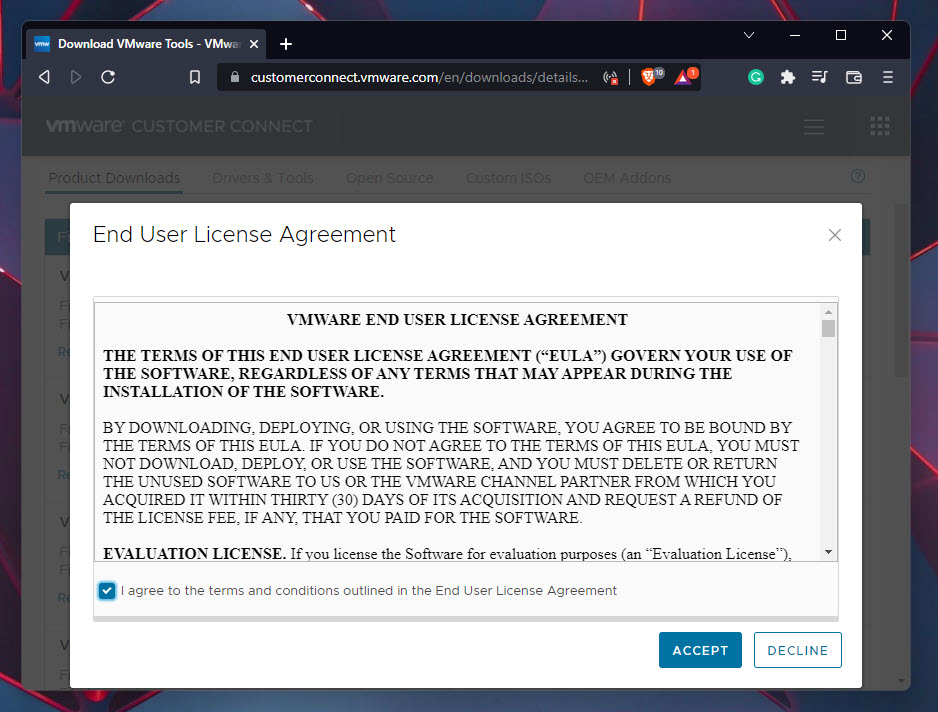The width and height of the screenshot is (938, 712).
Task: Open the media casting blocked icon
Action: (610, 78)
